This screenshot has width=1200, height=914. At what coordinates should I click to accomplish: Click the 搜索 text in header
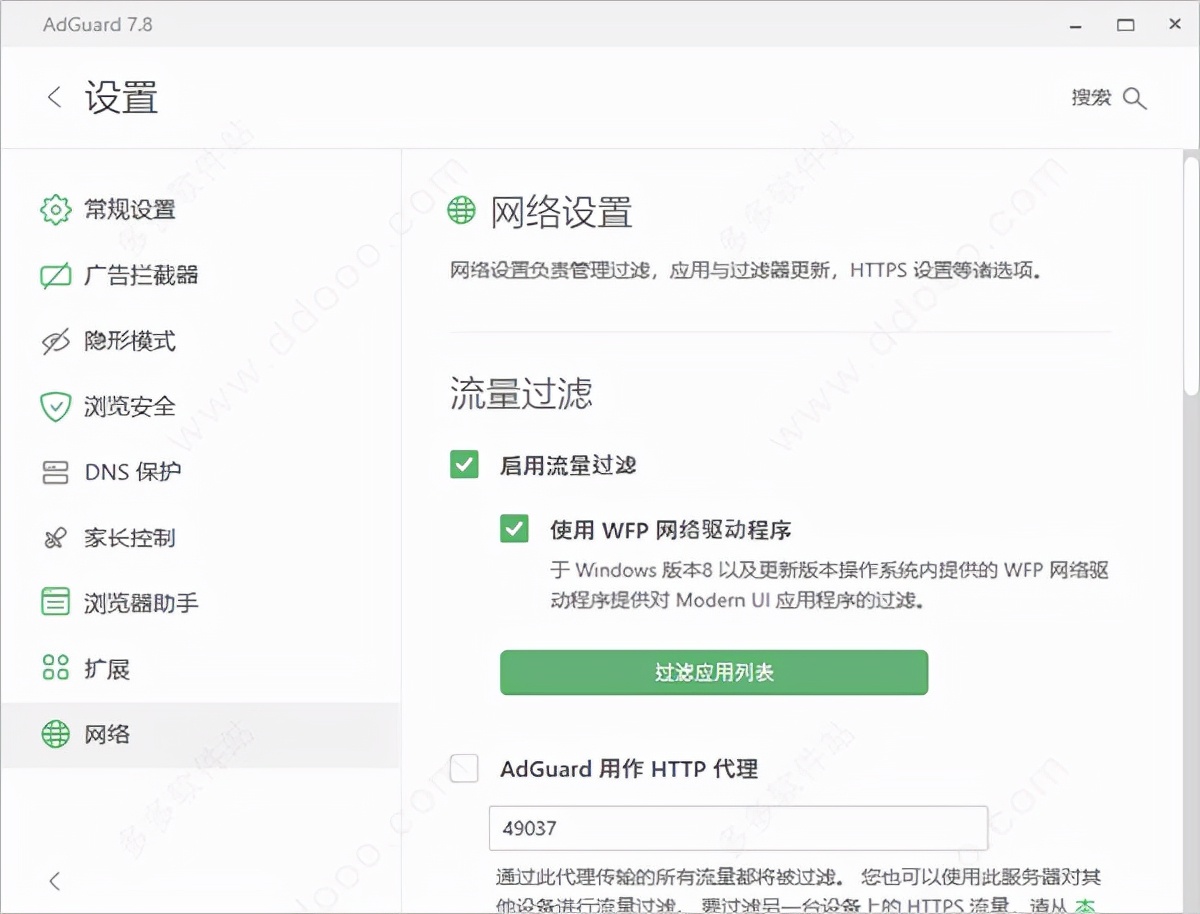coord(1091,98)
